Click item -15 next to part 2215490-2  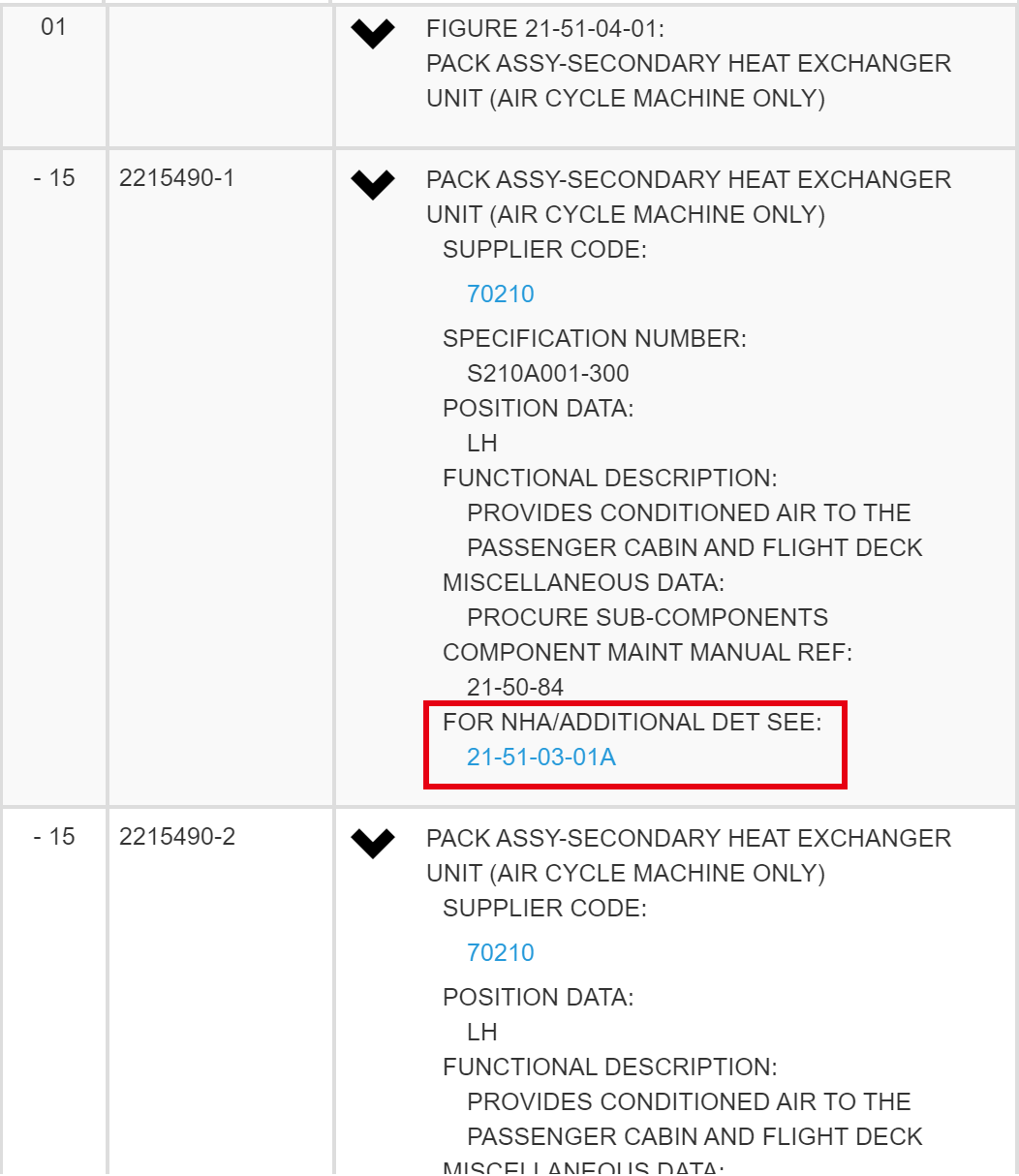click(x=53, y=837)
